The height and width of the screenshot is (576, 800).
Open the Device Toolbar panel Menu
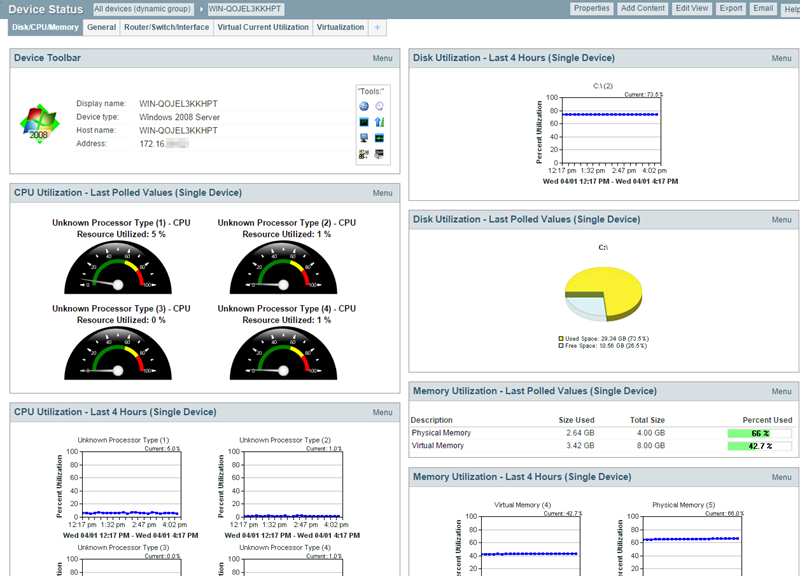point(382,58)
